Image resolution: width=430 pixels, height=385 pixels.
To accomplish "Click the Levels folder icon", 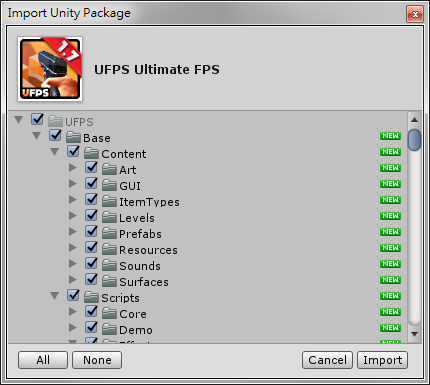I will coord(109,217).
